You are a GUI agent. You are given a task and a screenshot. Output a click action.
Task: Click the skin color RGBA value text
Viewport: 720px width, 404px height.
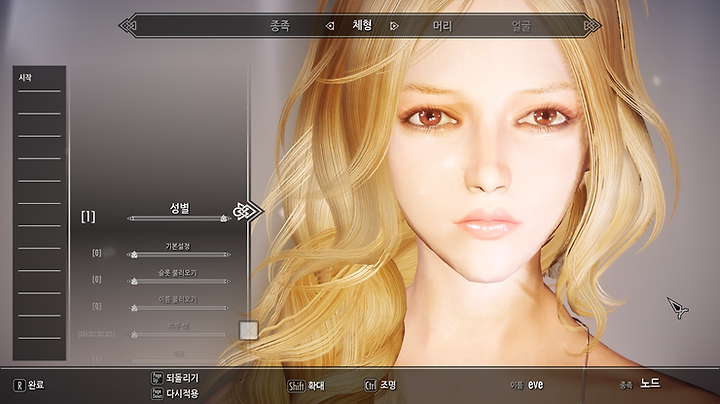click(x=96, y=334)
